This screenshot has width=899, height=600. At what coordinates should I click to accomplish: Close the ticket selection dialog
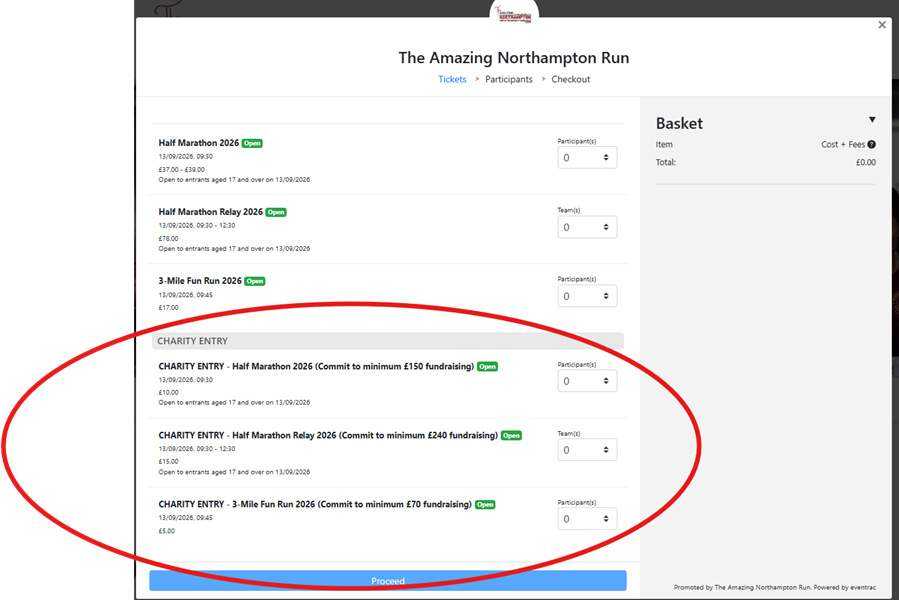pyautogui.click(x=881, y=25)
